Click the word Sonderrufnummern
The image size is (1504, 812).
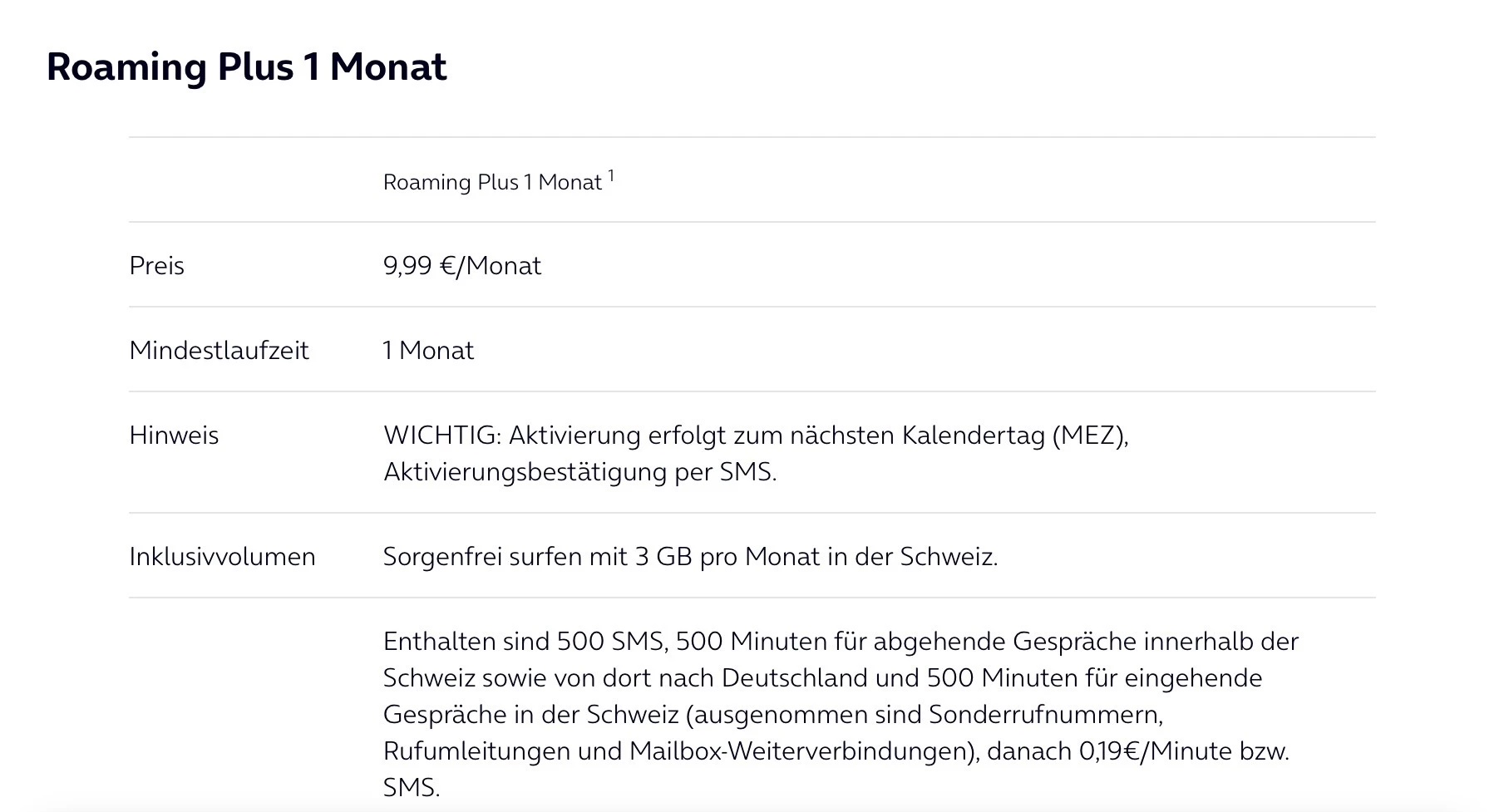(1045, 715)
